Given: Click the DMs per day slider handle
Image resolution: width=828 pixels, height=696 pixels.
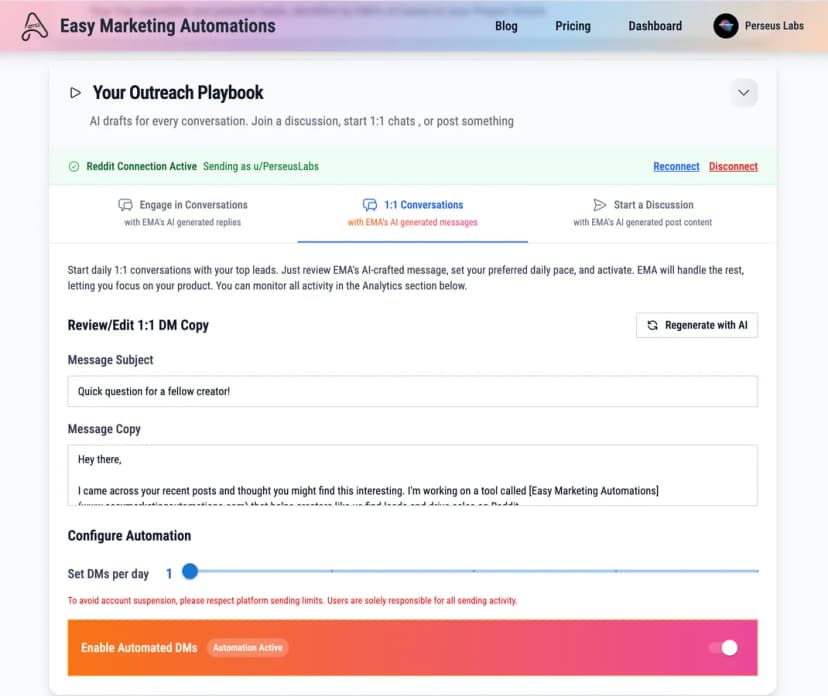Looking at the screenshot, I should [190, 571].
